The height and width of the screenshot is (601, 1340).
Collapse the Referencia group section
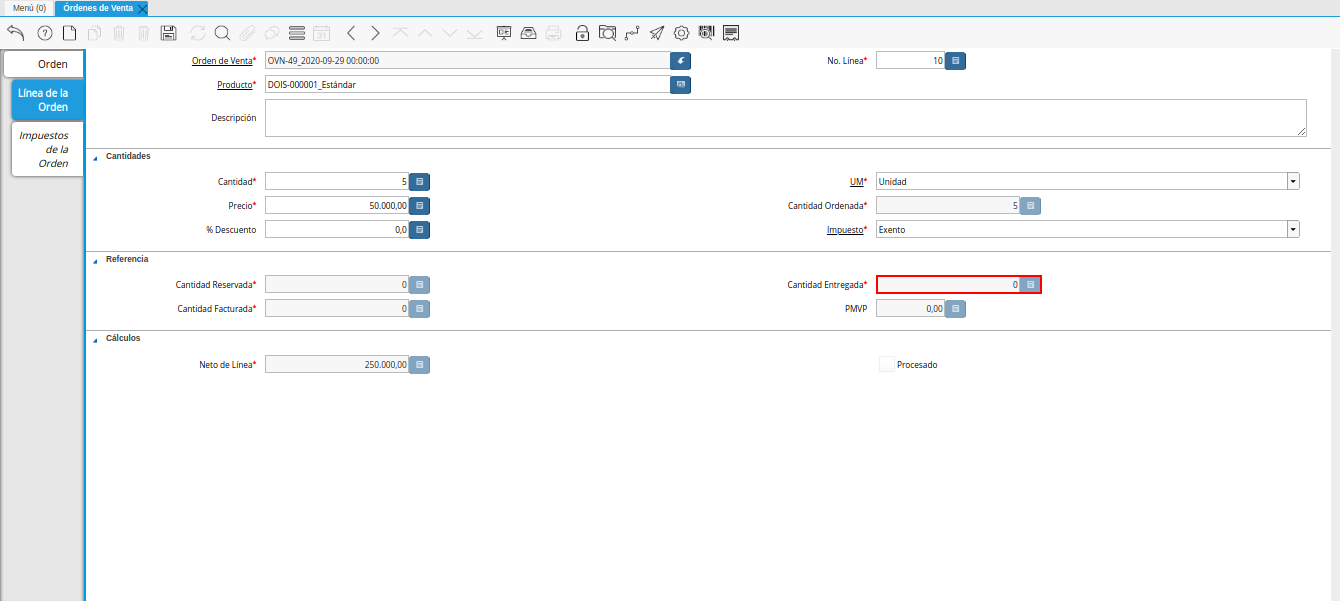[x=96, y=260]
